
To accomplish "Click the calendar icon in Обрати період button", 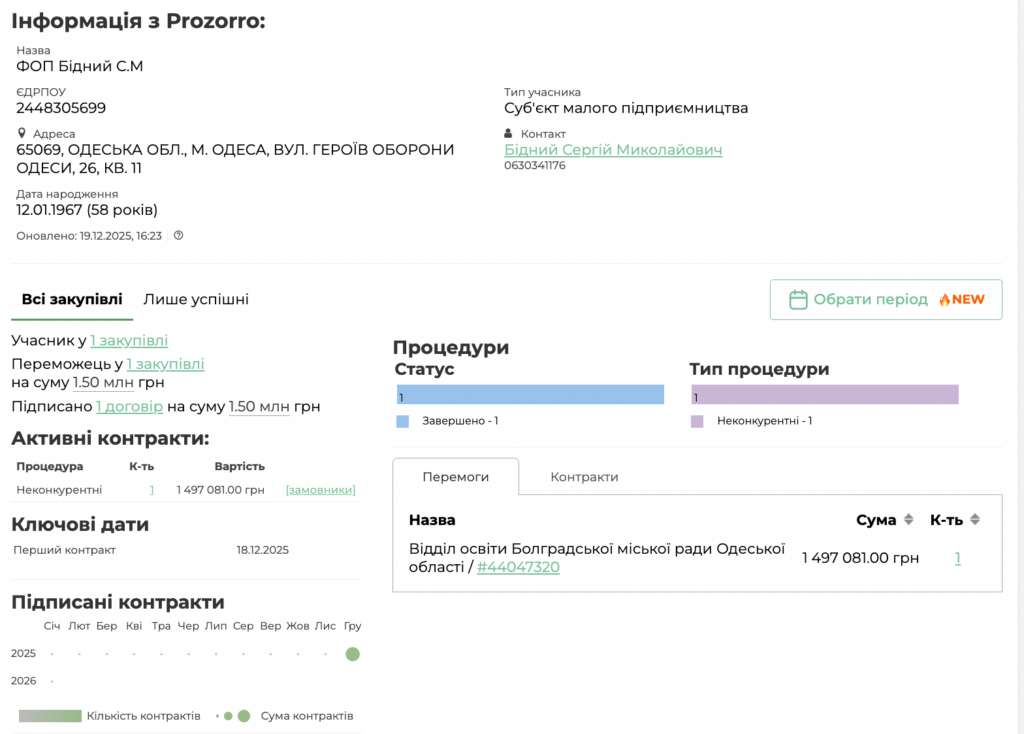I will click(797, 299).
